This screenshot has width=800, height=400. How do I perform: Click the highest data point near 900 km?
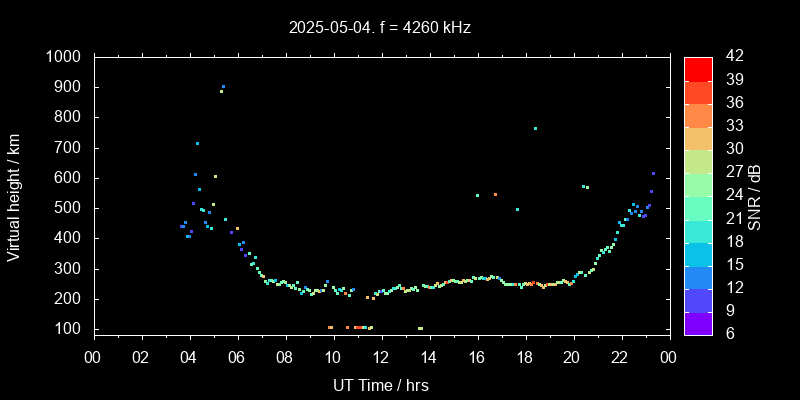pos(223,87)
